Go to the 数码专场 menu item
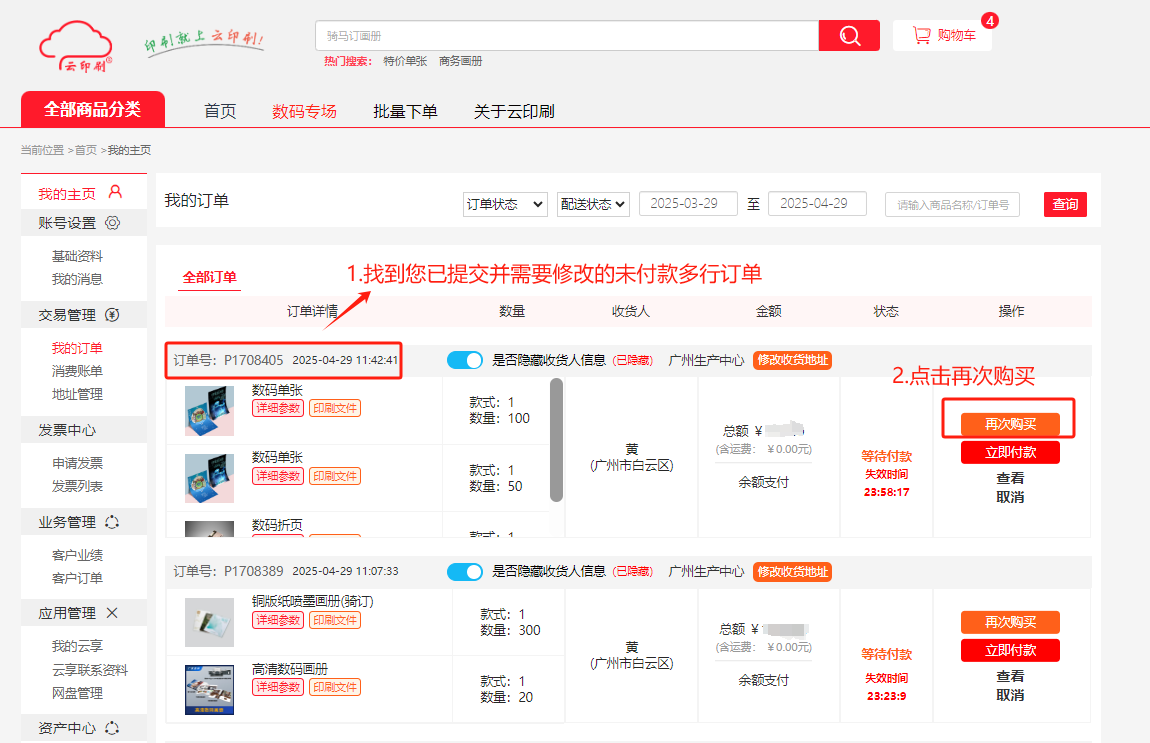This screenshot has height=743, width=1150. (304, 111)
